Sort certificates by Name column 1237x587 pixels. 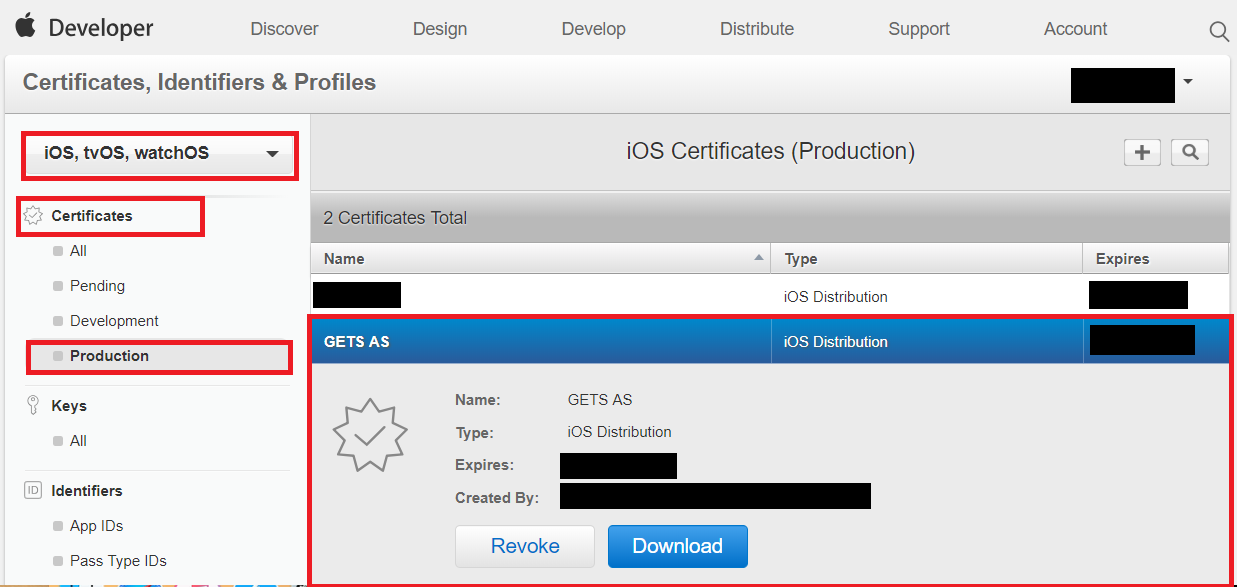[x=540, y=259]
